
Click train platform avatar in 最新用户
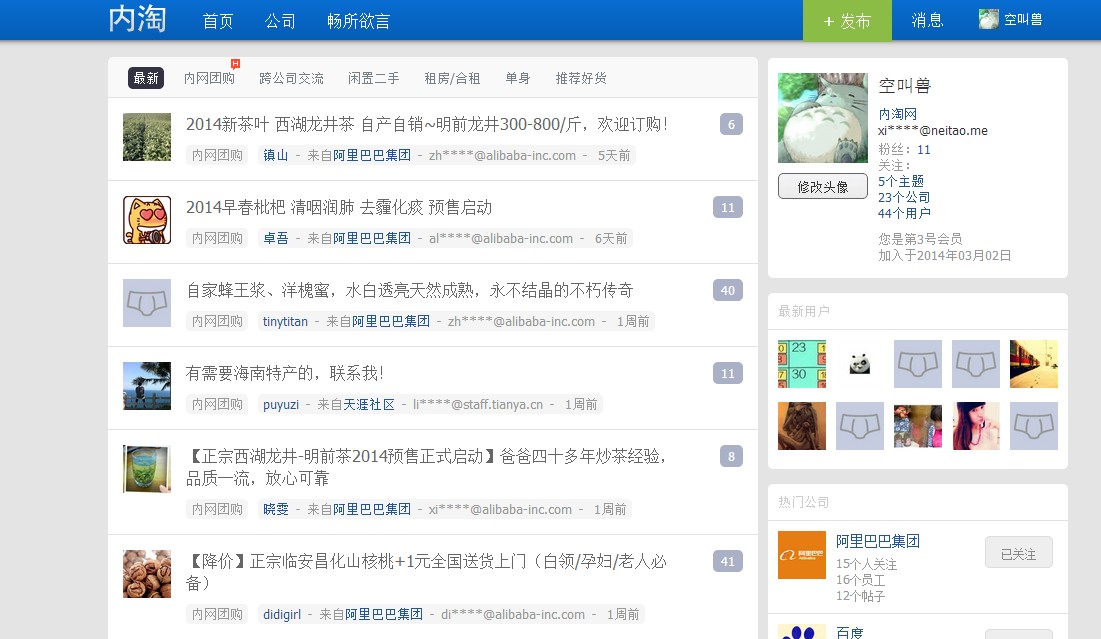click(1034, 364)
